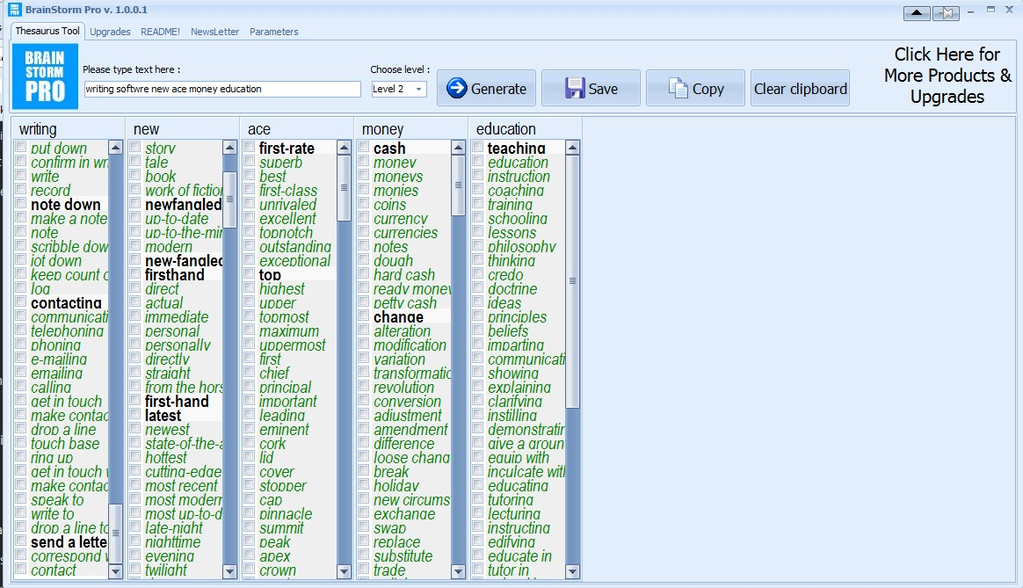1023x588 pixels.
Task: Switch to the NewsLetter tab
Action: pyautogui.click(x=215, y=31)
